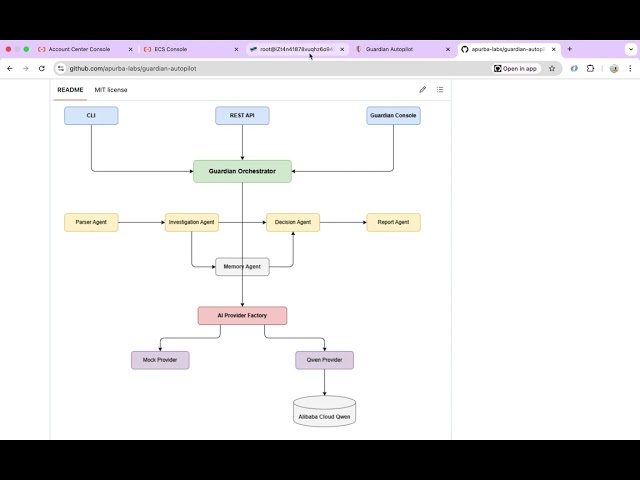Click the Alibaba Cloud Qwen cylinder

pos(324,411)
